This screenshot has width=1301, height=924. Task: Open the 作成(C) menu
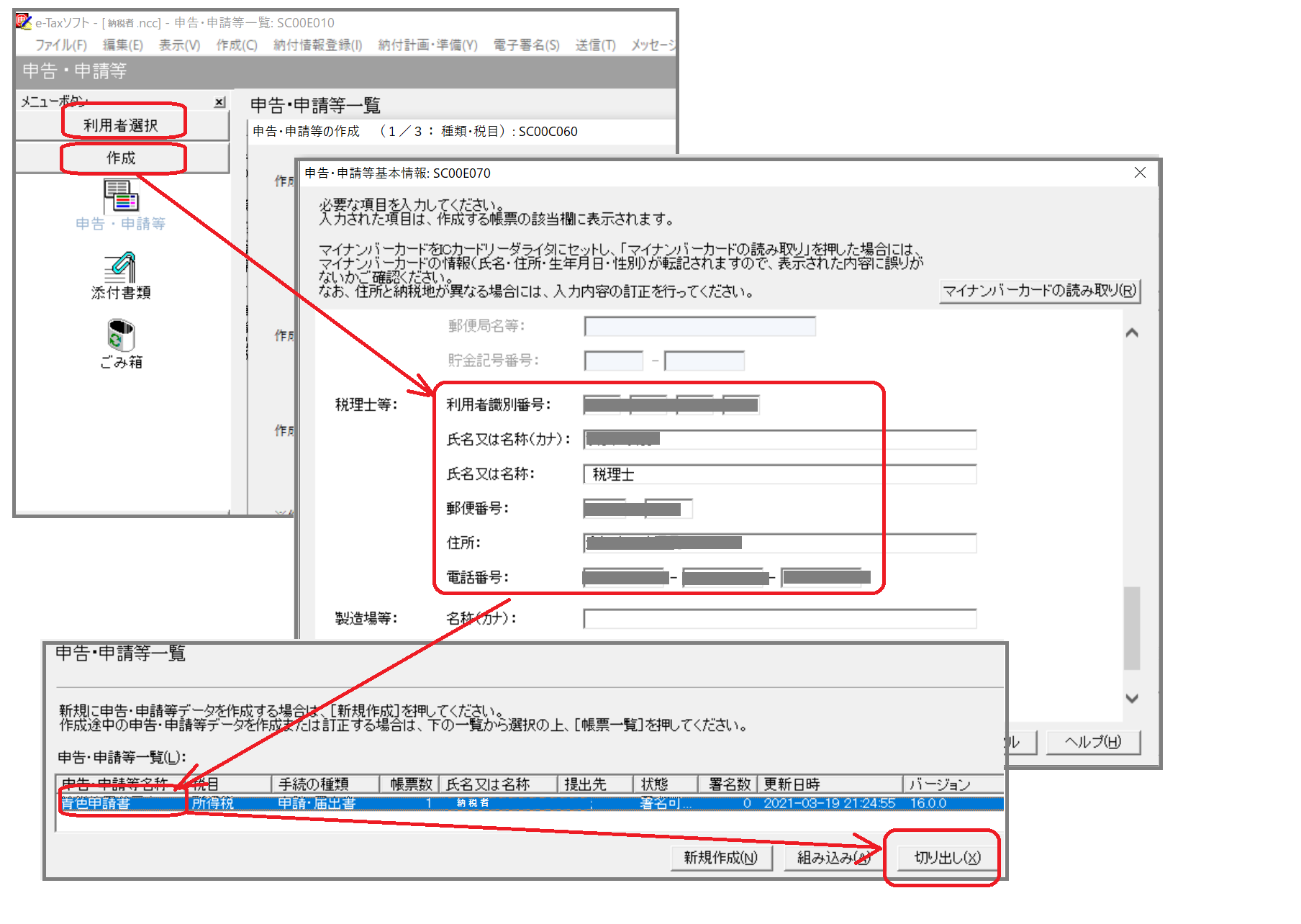[237, 45]
